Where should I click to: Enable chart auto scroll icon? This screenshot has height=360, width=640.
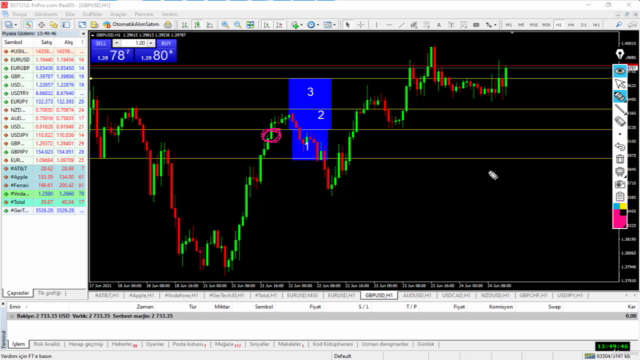pos(267,25)
